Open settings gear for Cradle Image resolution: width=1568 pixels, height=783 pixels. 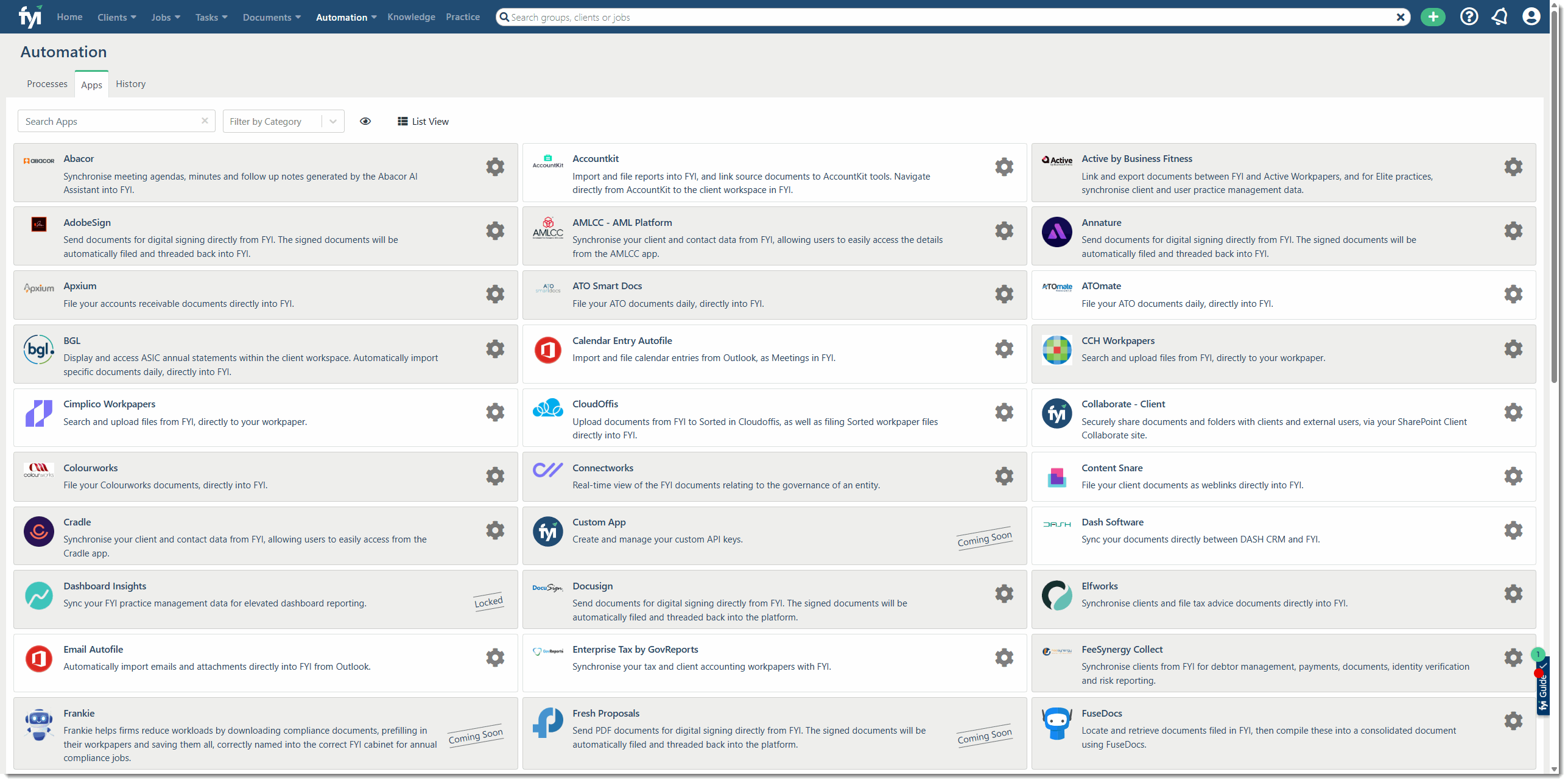pyautogui.click(x=495, y=530)
